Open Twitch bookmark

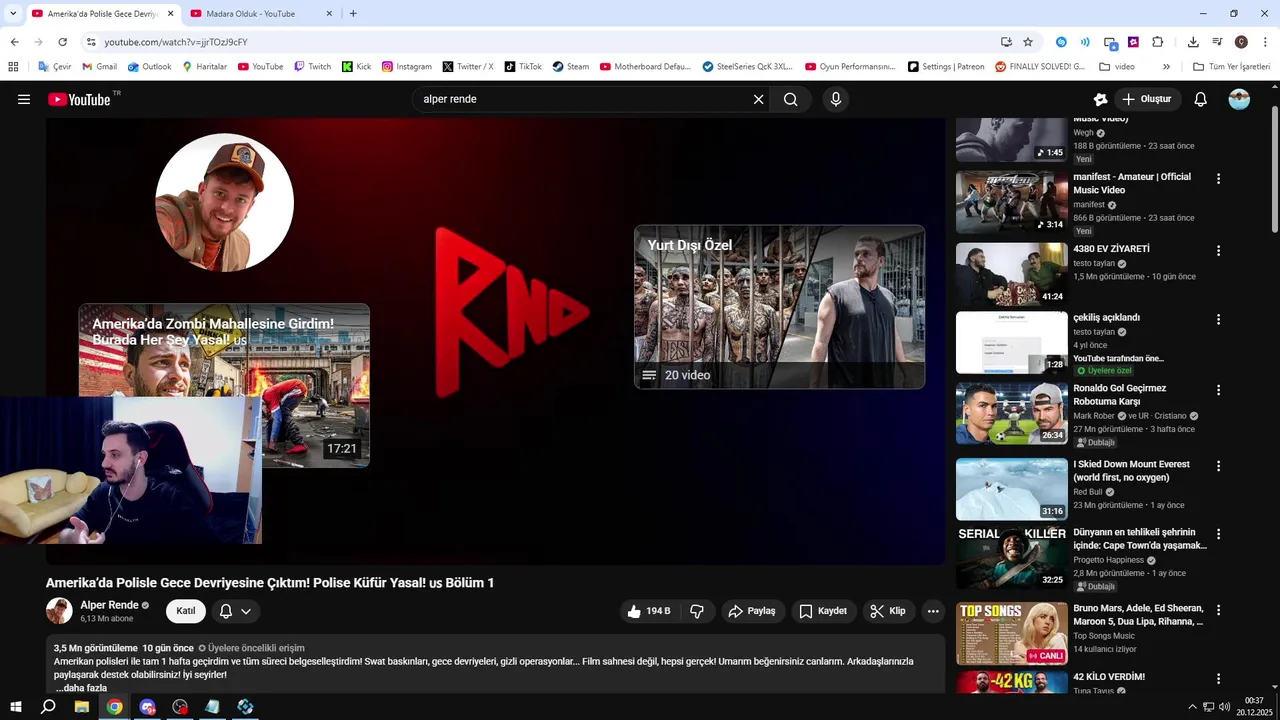click(313, 67)
